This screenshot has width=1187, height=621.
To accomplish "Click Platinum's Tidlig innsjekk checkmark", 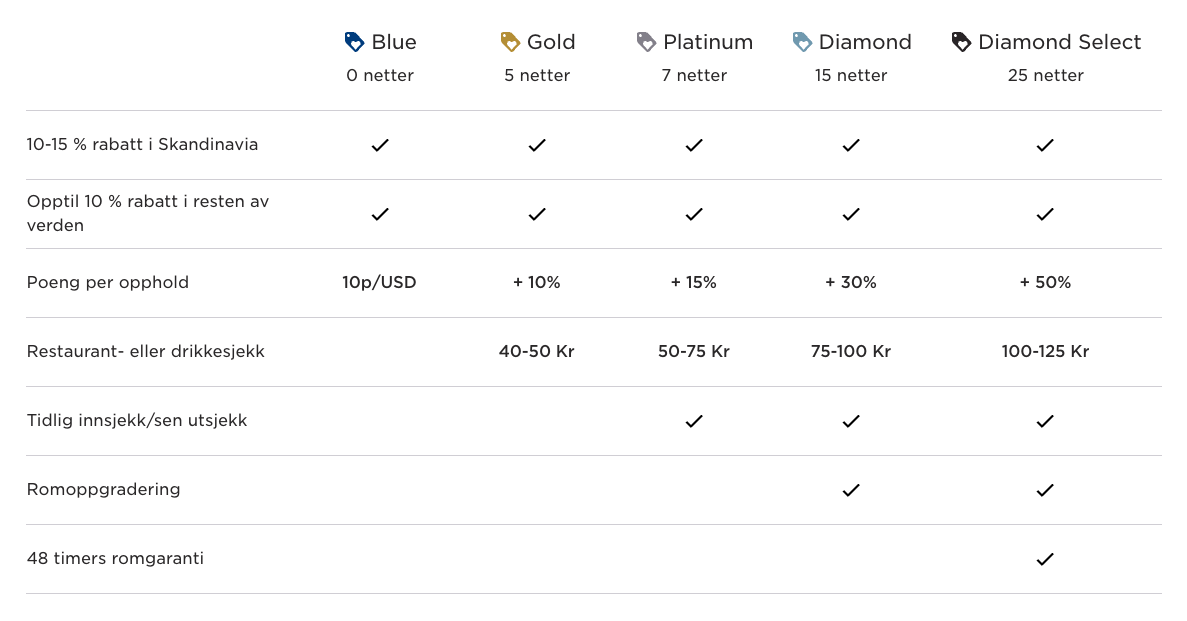I will (693, 421).
